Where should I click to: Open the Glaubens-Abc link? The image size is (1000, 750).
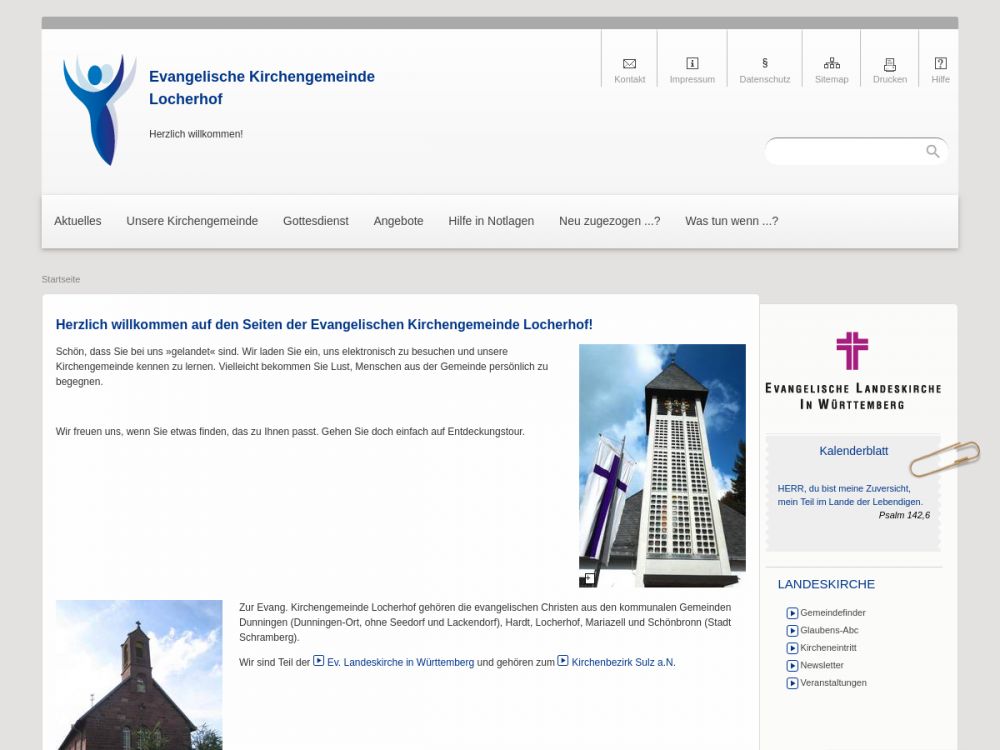[829, 630]
